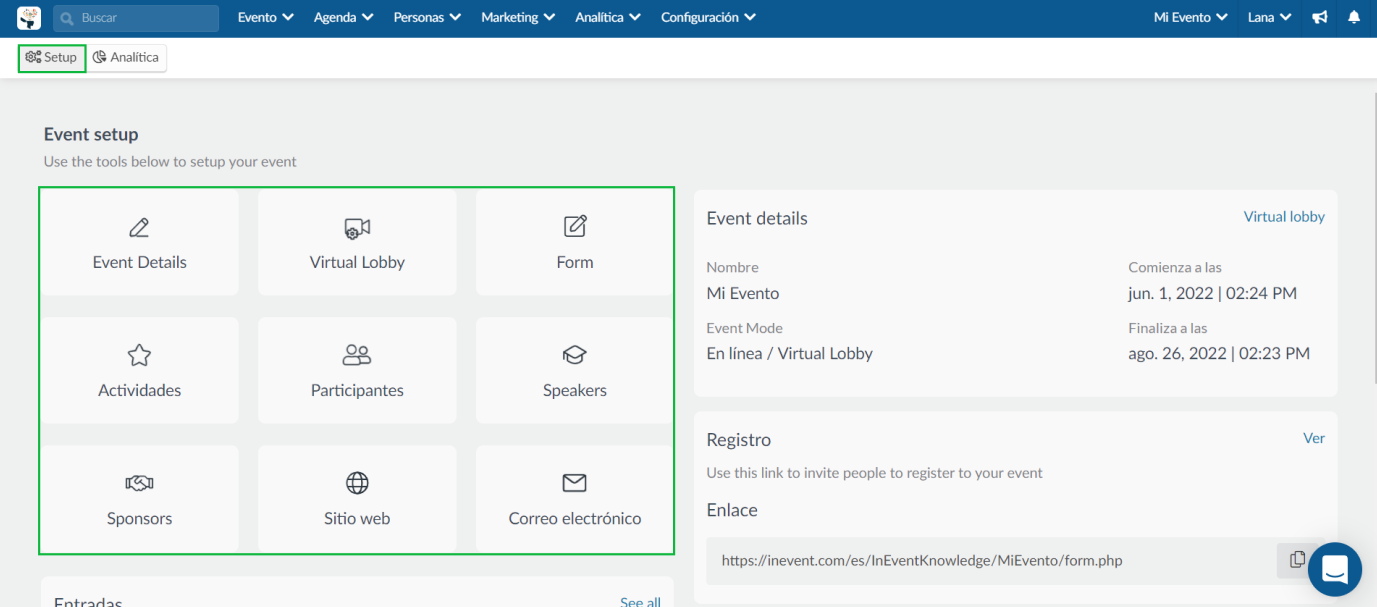Screen dimensions: 1377x607
Task: Click the star icon for Actividades
Action: [139, 355]
